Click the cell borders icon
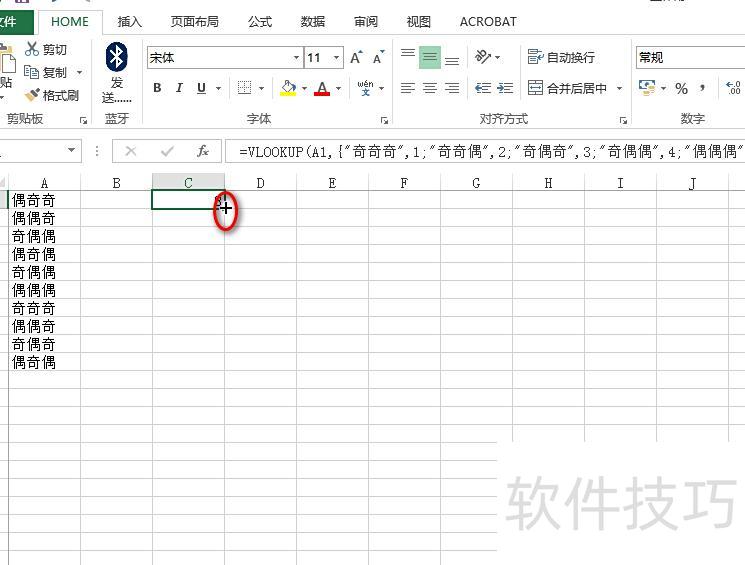 (244, 88)
